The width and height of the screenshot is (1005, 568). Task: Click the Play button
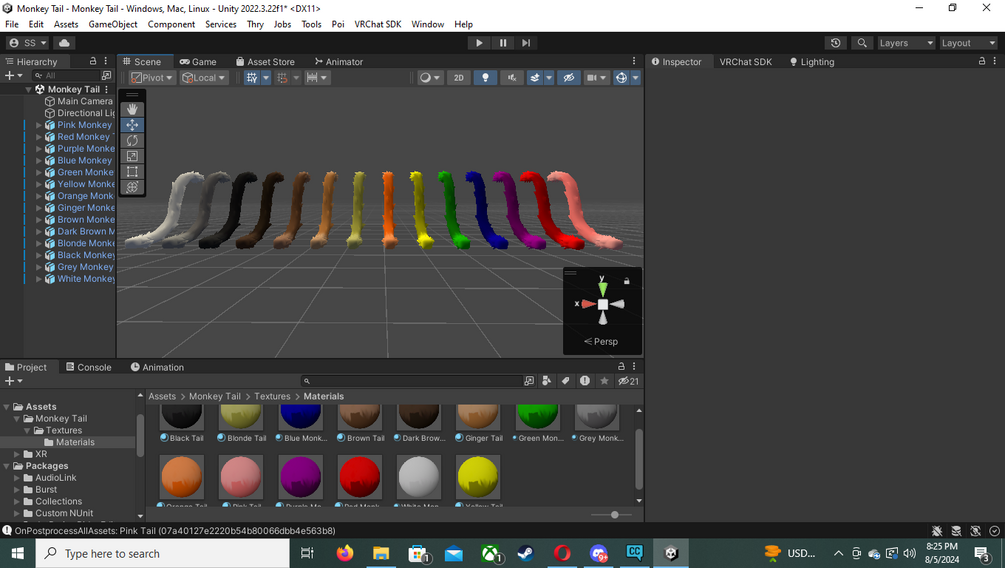click(479, 43)
